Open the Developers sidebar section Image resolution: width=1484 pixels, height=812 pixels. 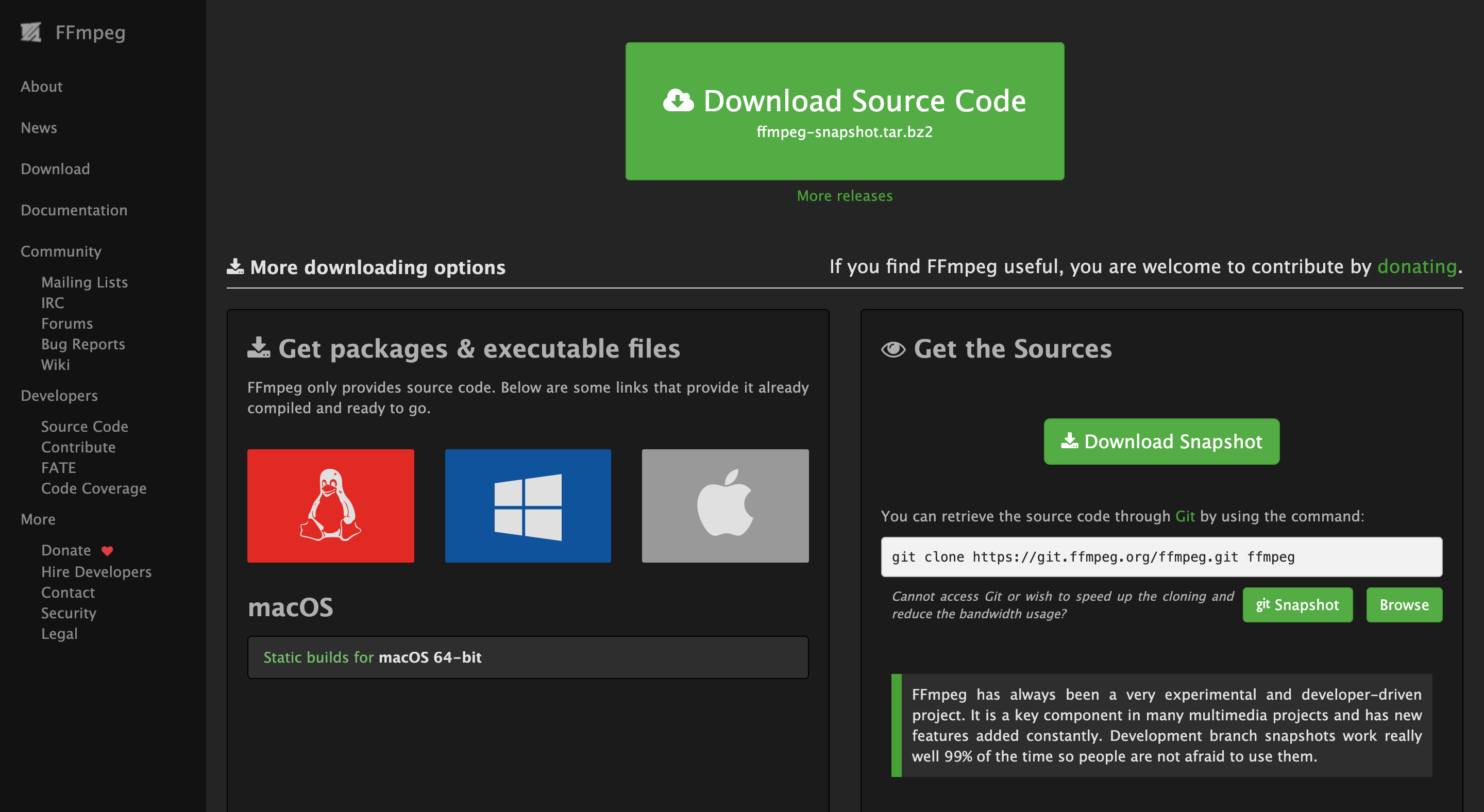[x=59, y=396]
